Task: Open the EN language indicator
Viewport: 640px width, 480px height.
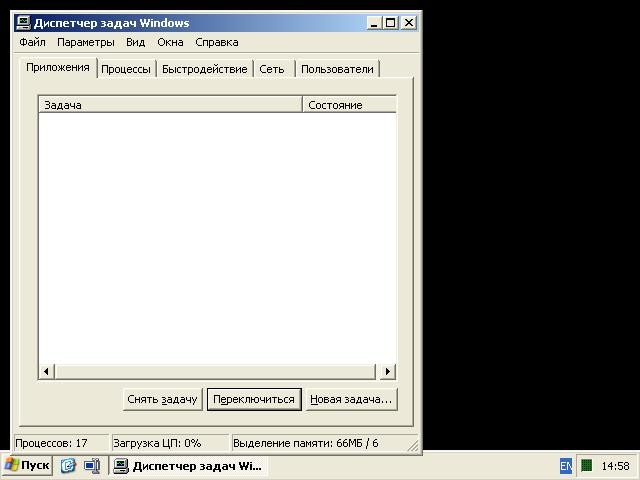Action: click(565, 465)
